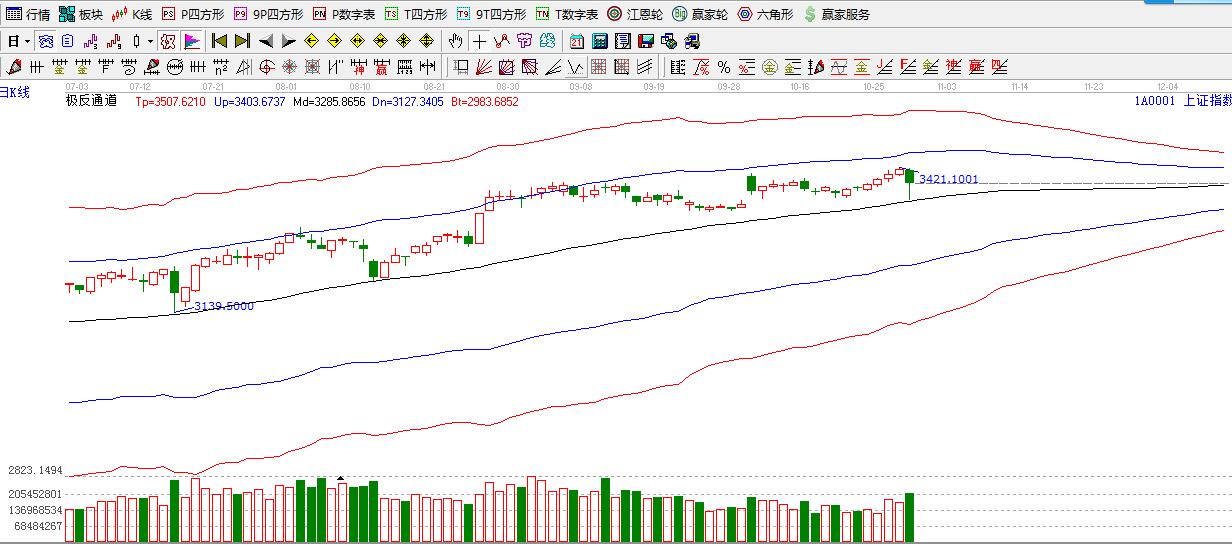Toggle the crosshair cursor tool
Screen dimensions: 1232x546
click(479, 41)
